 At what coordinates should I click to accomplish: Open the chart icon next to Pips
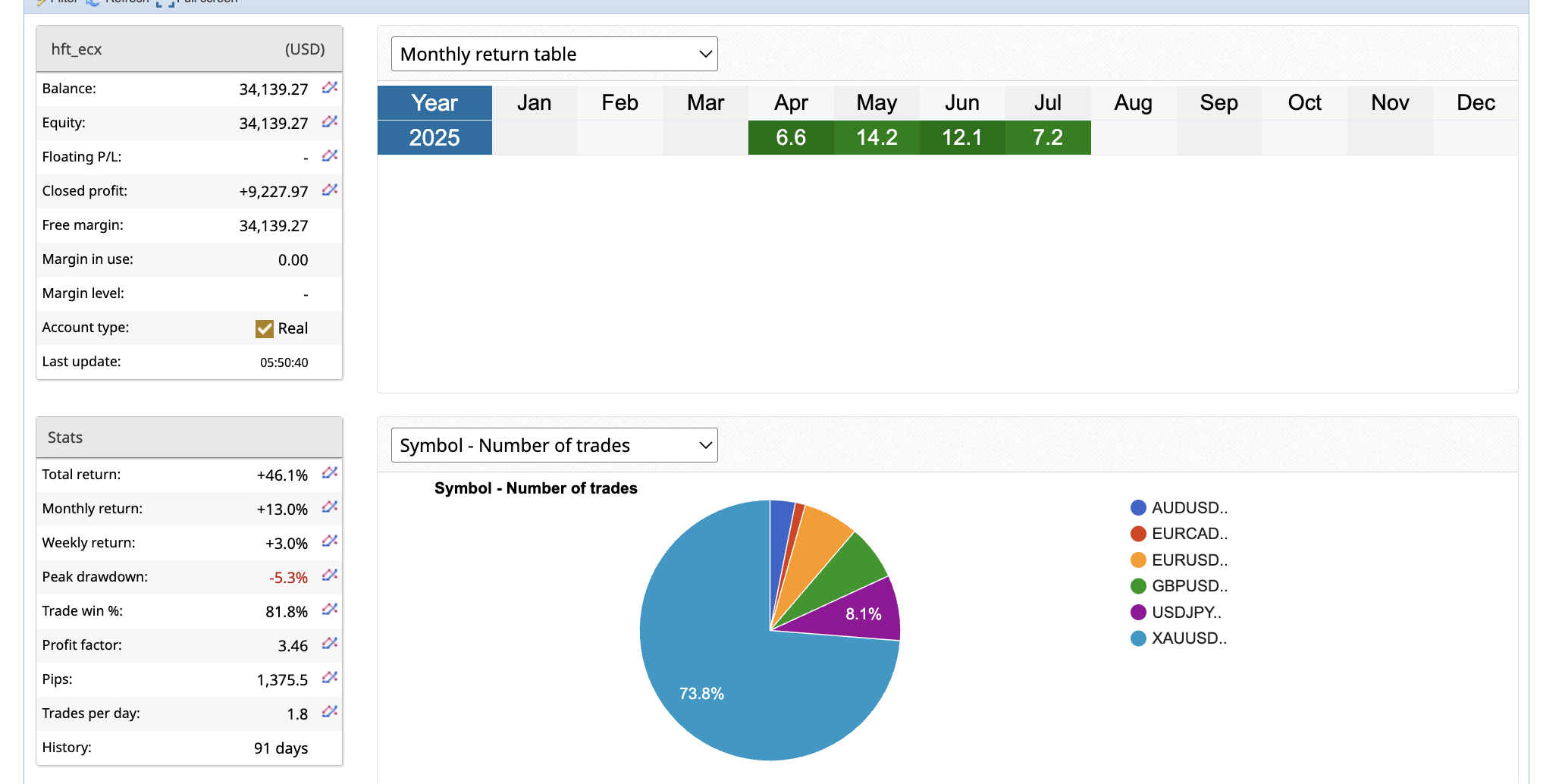(x=329, y=678)
